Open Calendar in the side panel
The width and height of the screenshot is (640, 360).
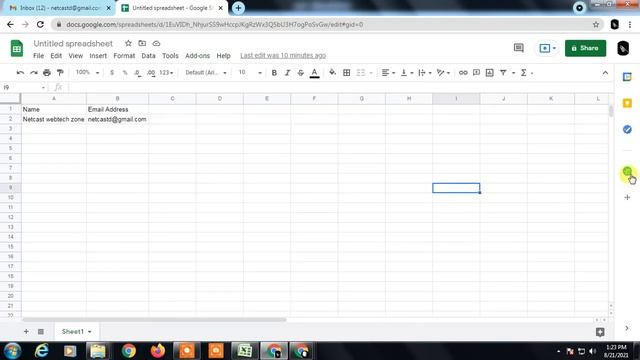point(627,77)
